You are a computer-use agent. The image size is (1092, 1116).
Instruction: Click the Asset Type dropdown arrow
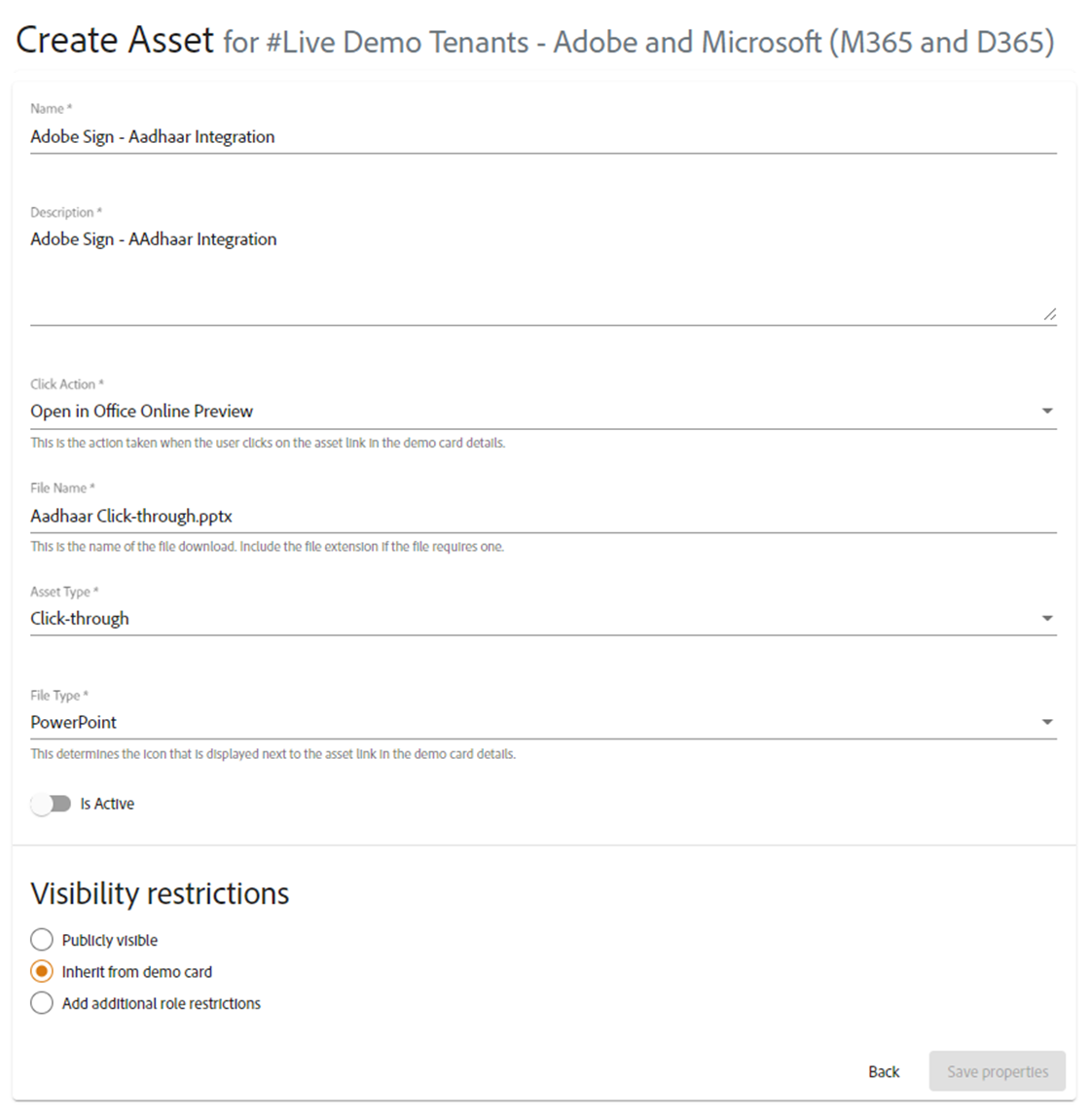[1047, 618]
